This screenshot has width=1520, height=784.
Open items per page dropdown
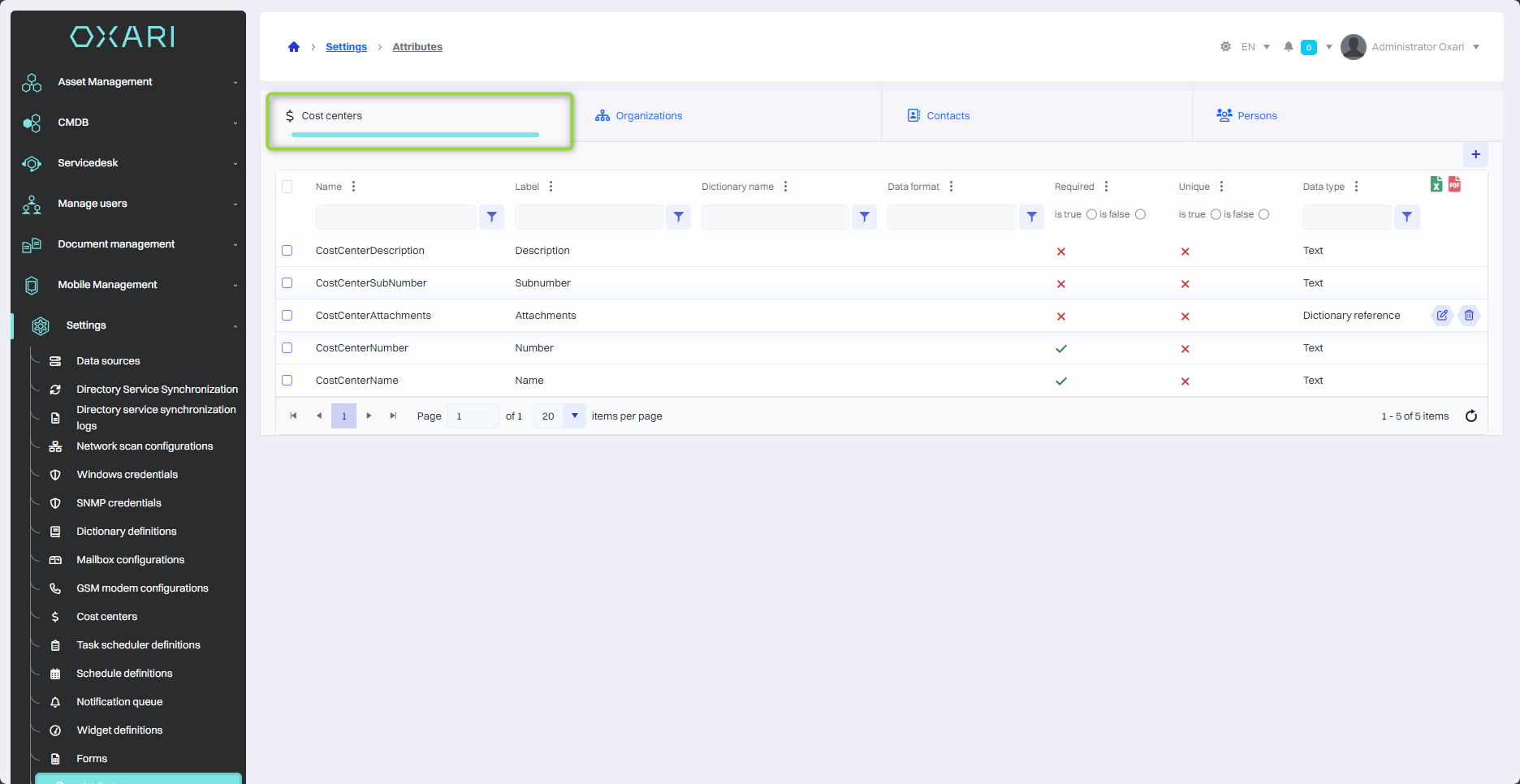click(574, 416)
